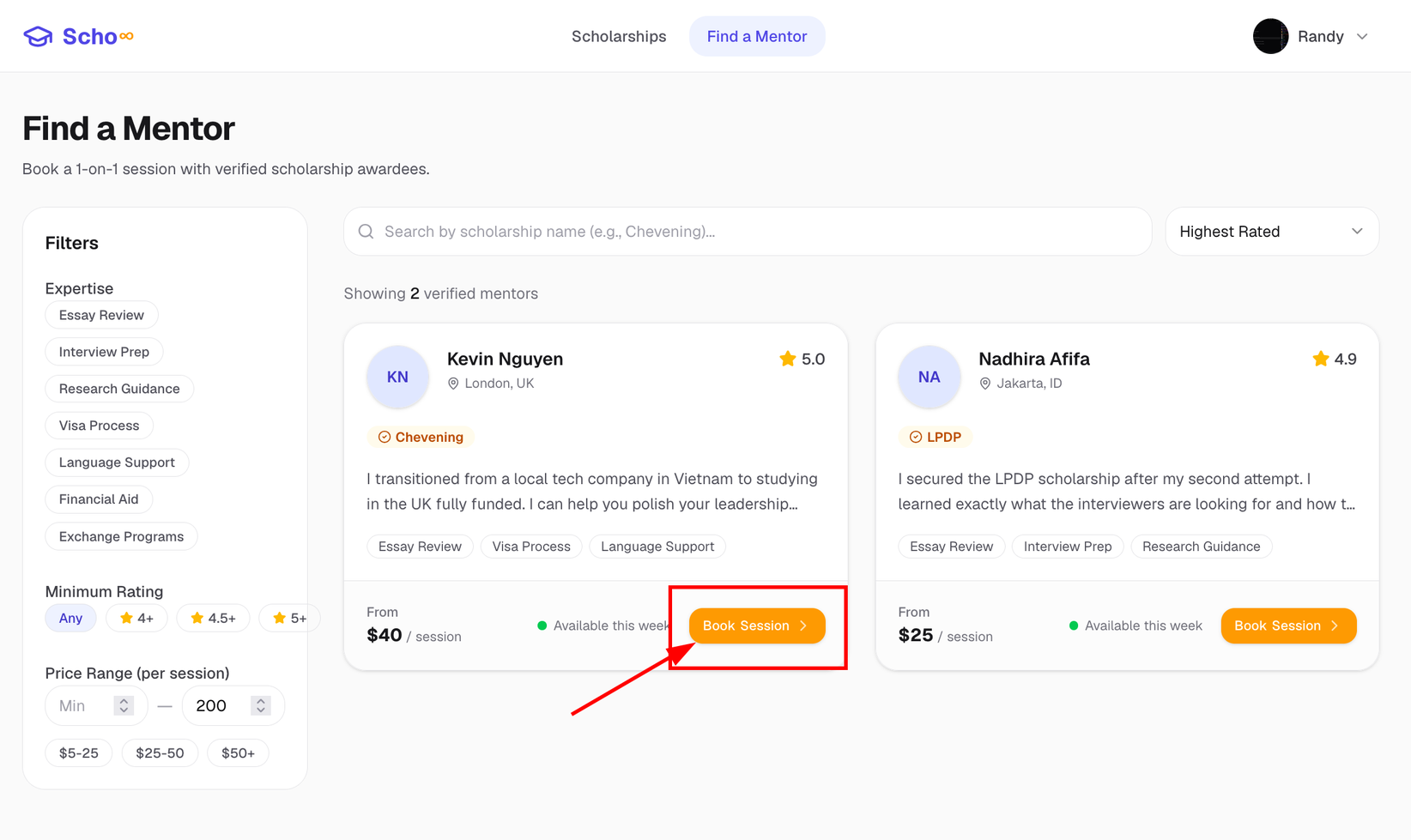The image size is (1411, 840).
Task: Expand the Randy account menu chevron
Action: click(1362, 36)
